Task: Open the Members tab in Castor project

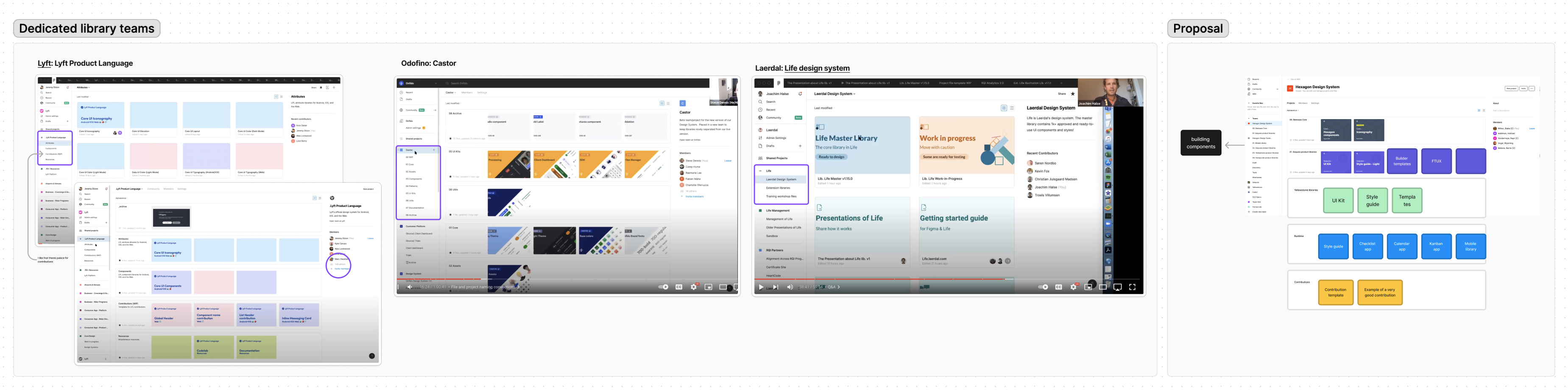Action: (x=467, y=92)
